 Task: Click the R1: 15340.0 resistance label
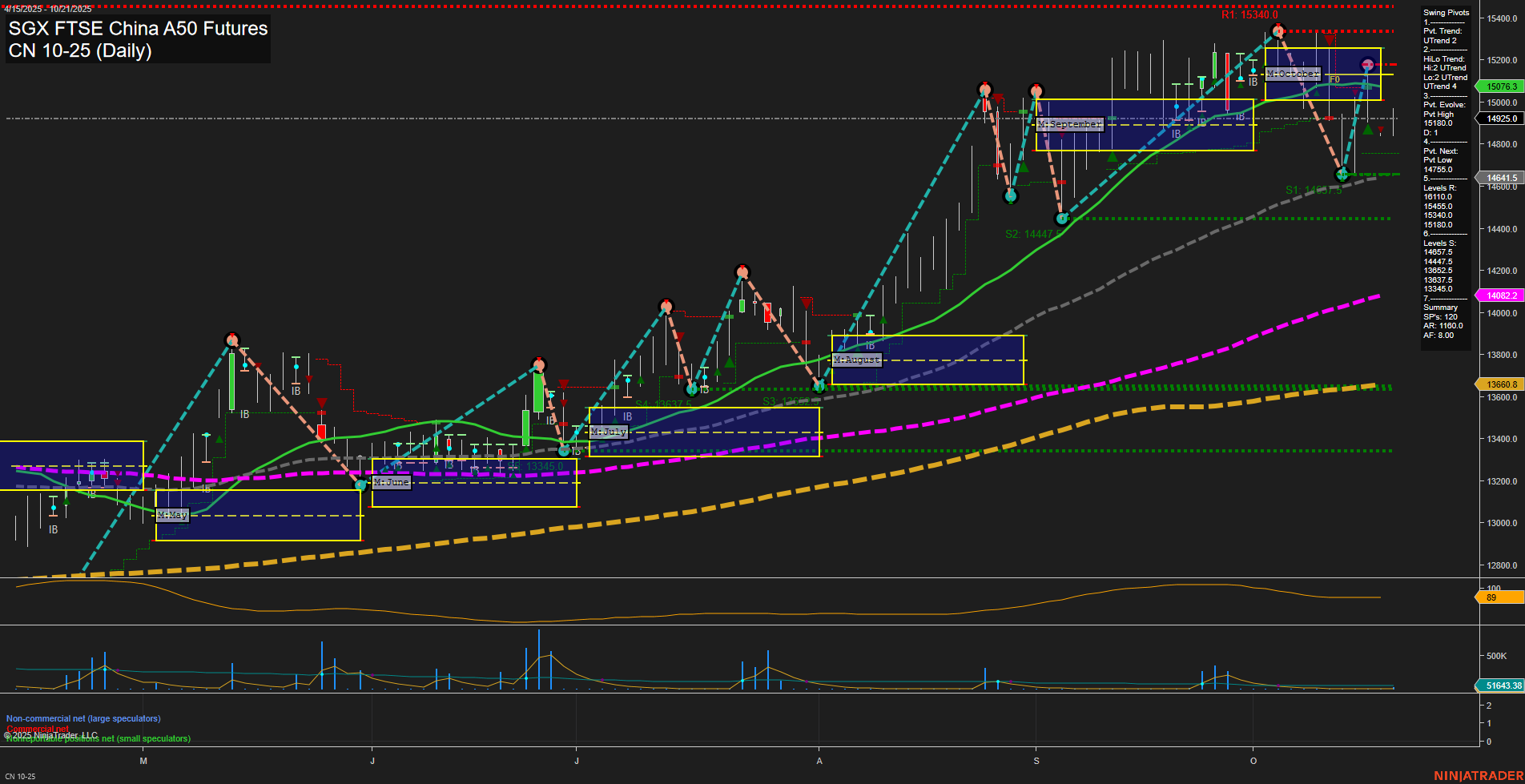pyautogui.click(x=1249, y=15)
